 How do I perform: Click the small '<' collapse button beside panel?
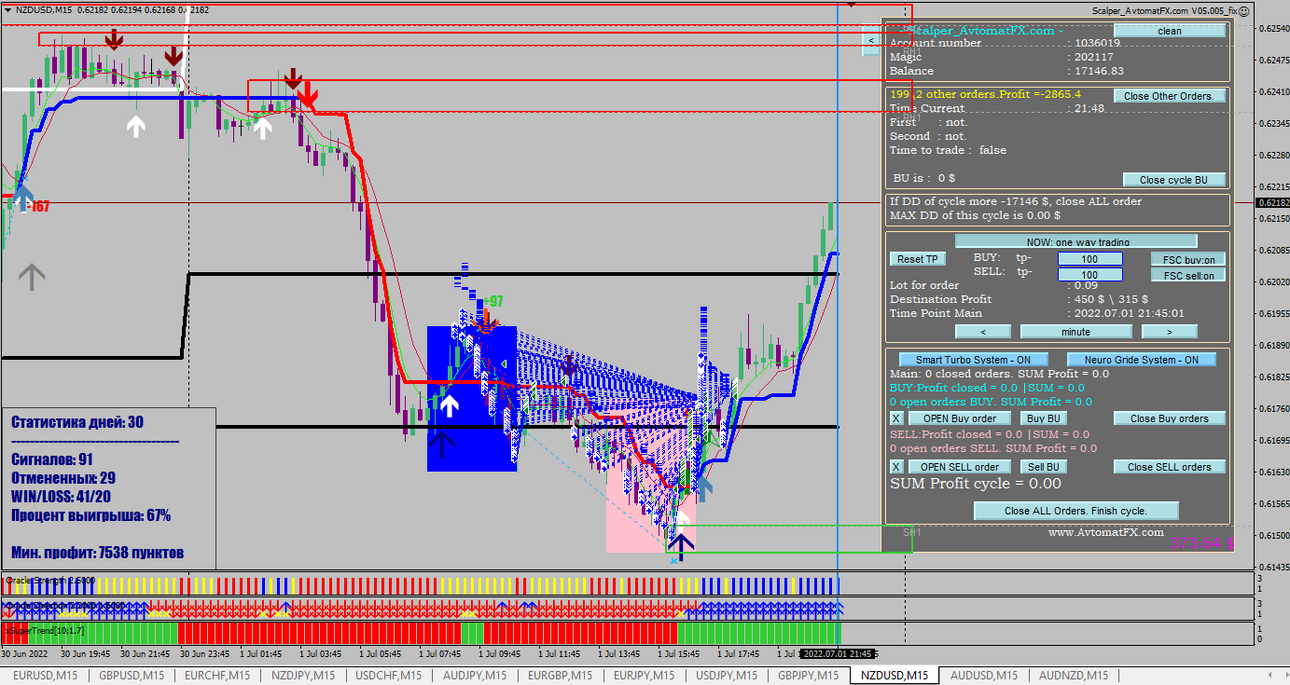(x=871, y=41)
